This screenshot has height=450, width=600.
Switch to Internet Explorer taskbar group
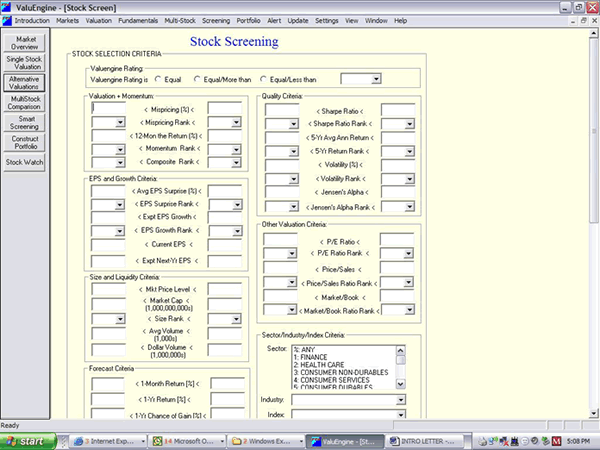[x=109, y=441]
